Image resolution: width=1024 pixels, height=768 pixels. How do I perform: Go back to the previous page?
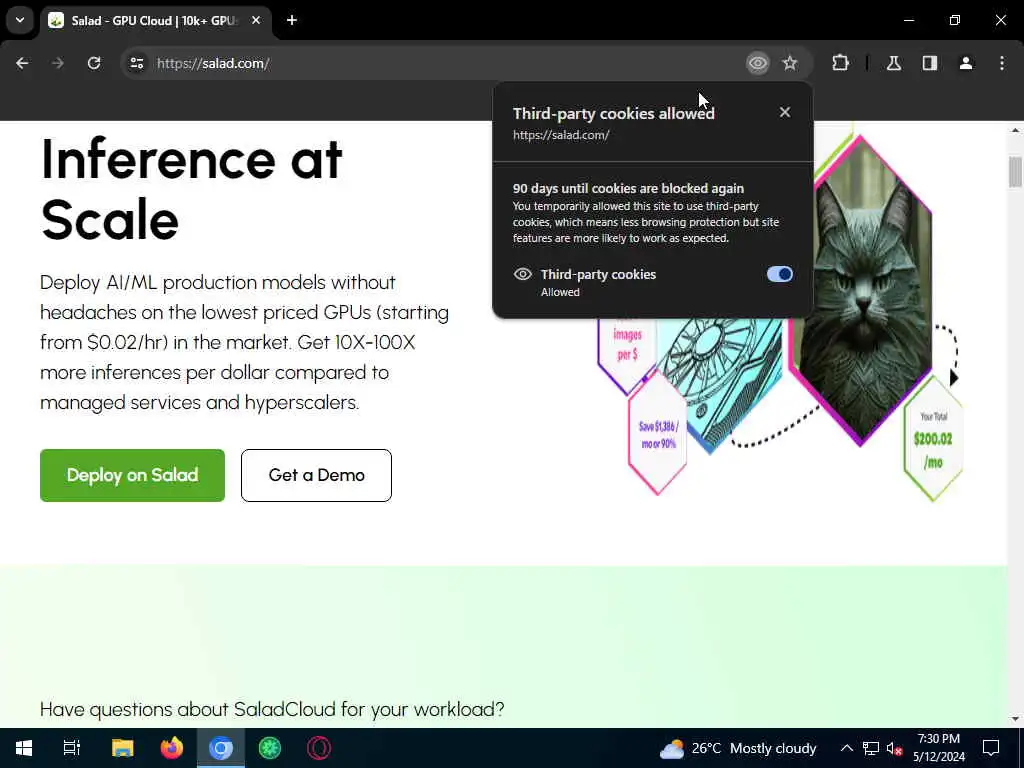click(x=22, y=63)
